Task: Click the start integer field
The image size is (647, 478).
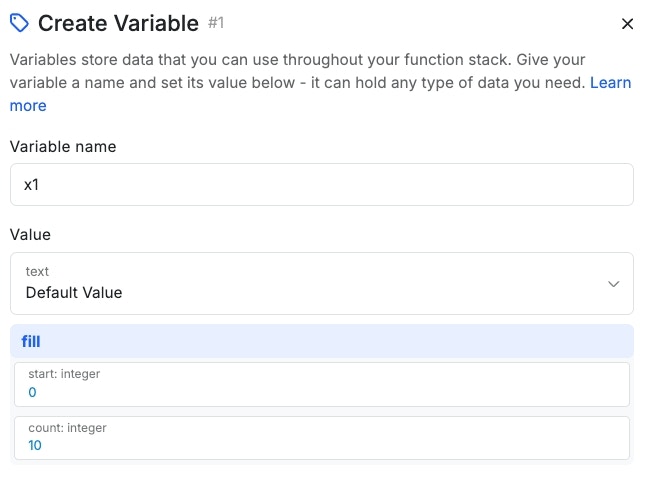Action: tap(321, 383)
